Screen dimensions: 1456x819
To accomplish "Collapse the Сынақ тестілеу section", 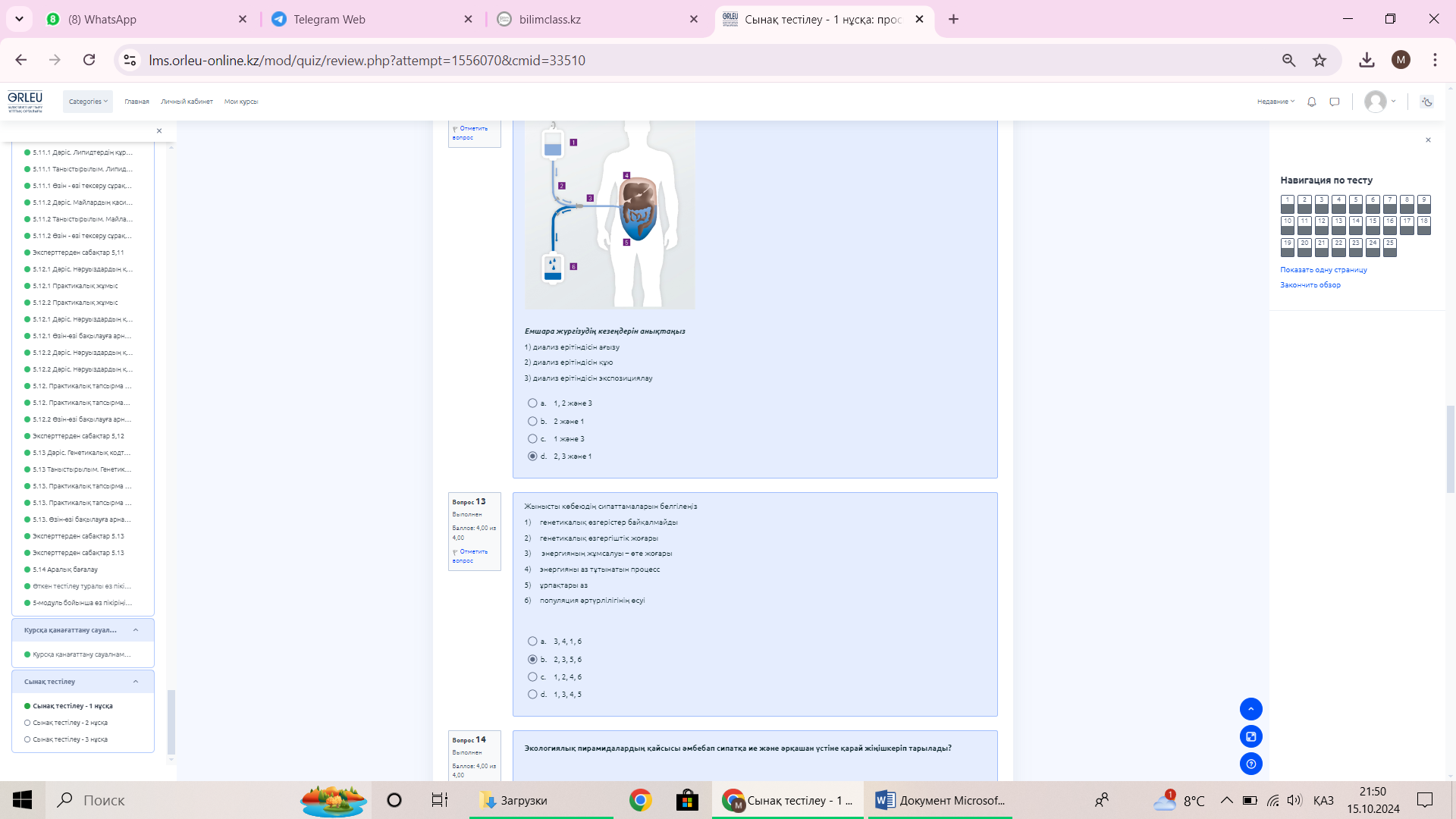I will (x=136, y=682).
